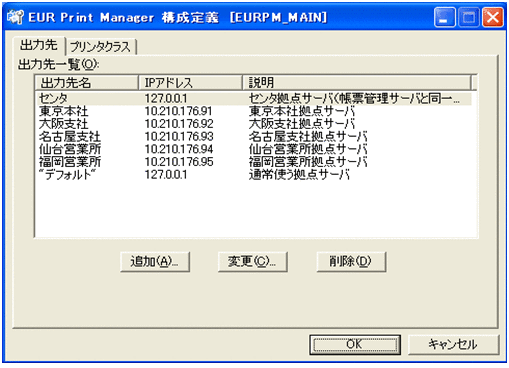This screenshot has width=509, height=368.
Task: Maximize the EUR Print Manager window
Action: (x=468, y=17)
